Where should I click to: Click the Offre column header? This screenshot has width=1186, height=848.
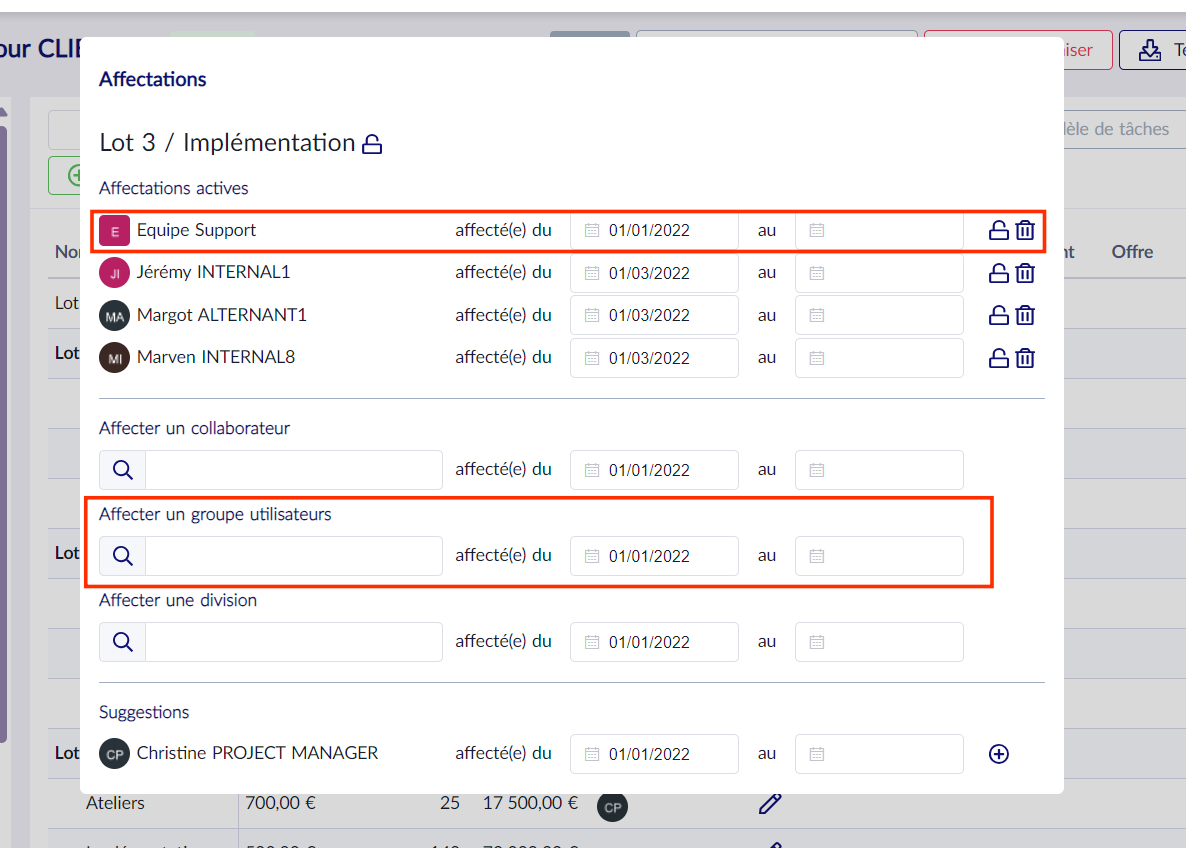click(x=1132, y=252)
